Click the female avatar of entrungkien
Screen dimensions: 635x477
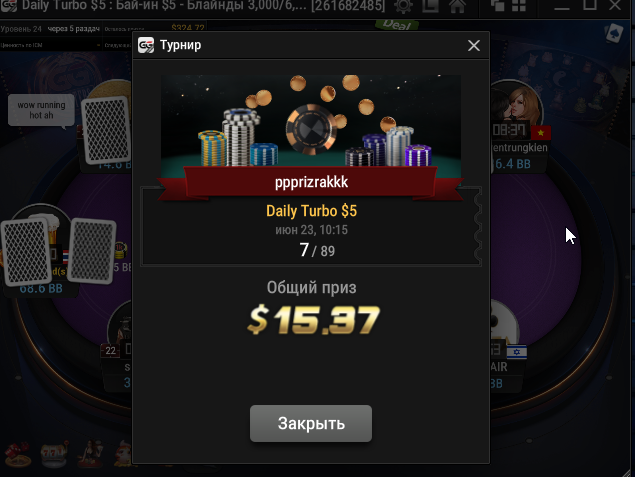click(515, 106)
